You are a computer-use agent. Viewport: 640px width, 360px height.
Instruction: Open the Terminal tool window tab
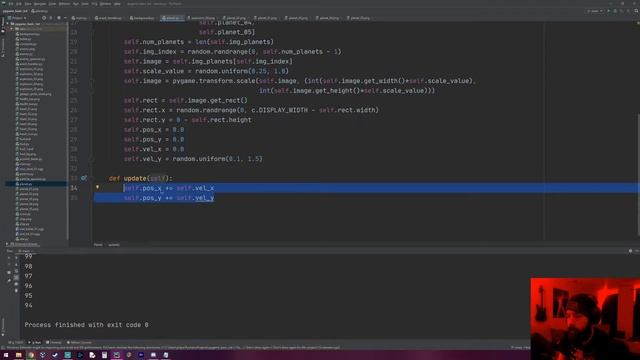coord(54,342)
